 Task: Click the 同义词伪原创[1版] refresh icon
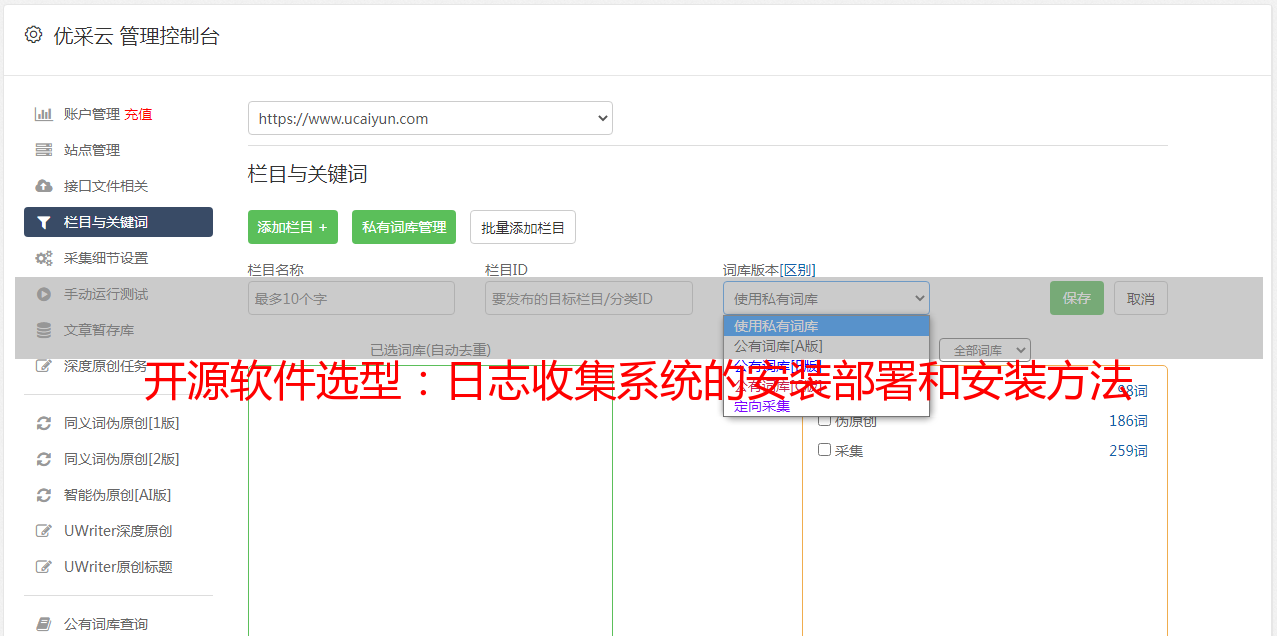coord(44,423)
